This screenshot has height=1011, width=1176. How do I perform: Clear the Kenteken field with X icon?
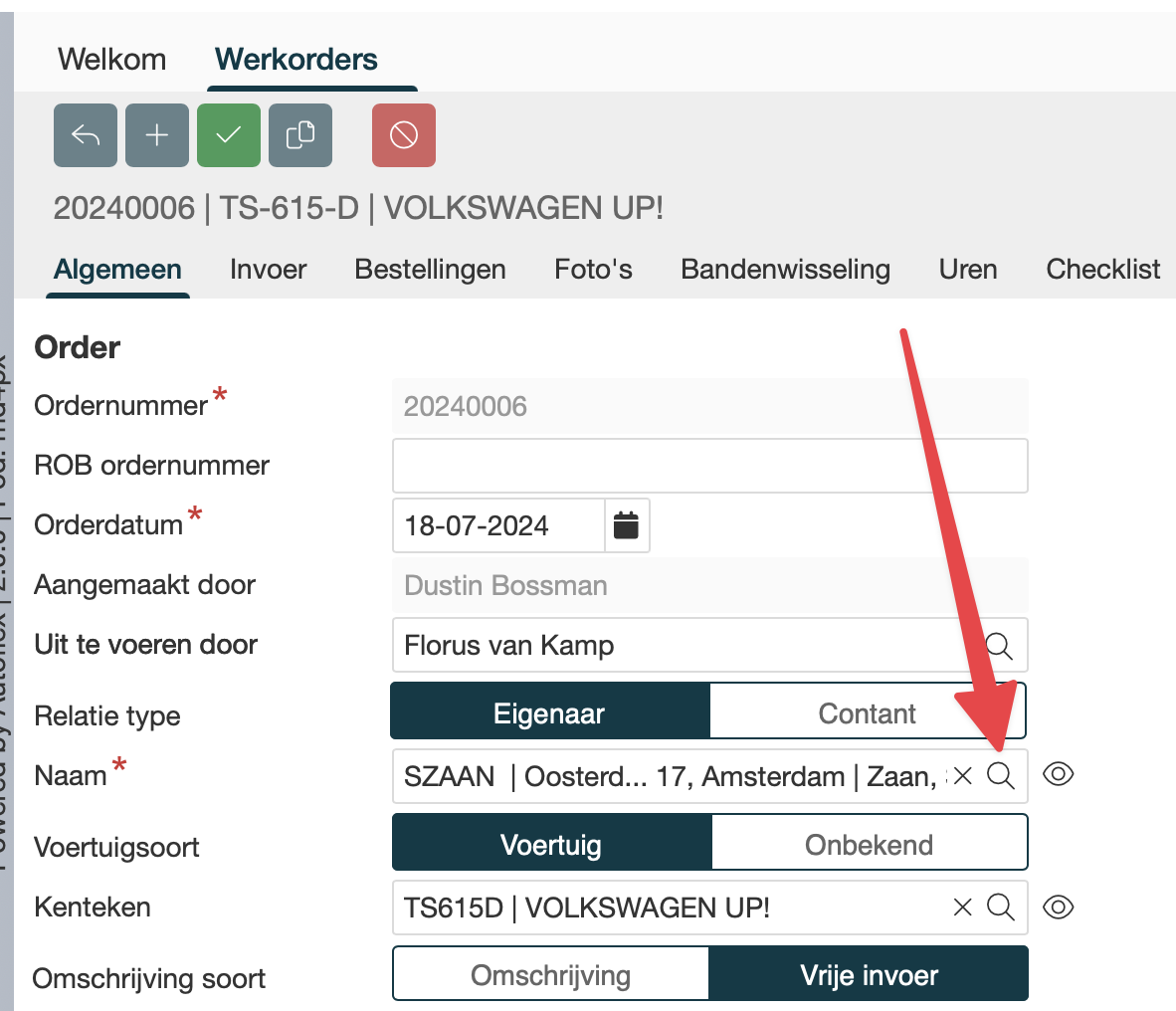coord(962,908)
